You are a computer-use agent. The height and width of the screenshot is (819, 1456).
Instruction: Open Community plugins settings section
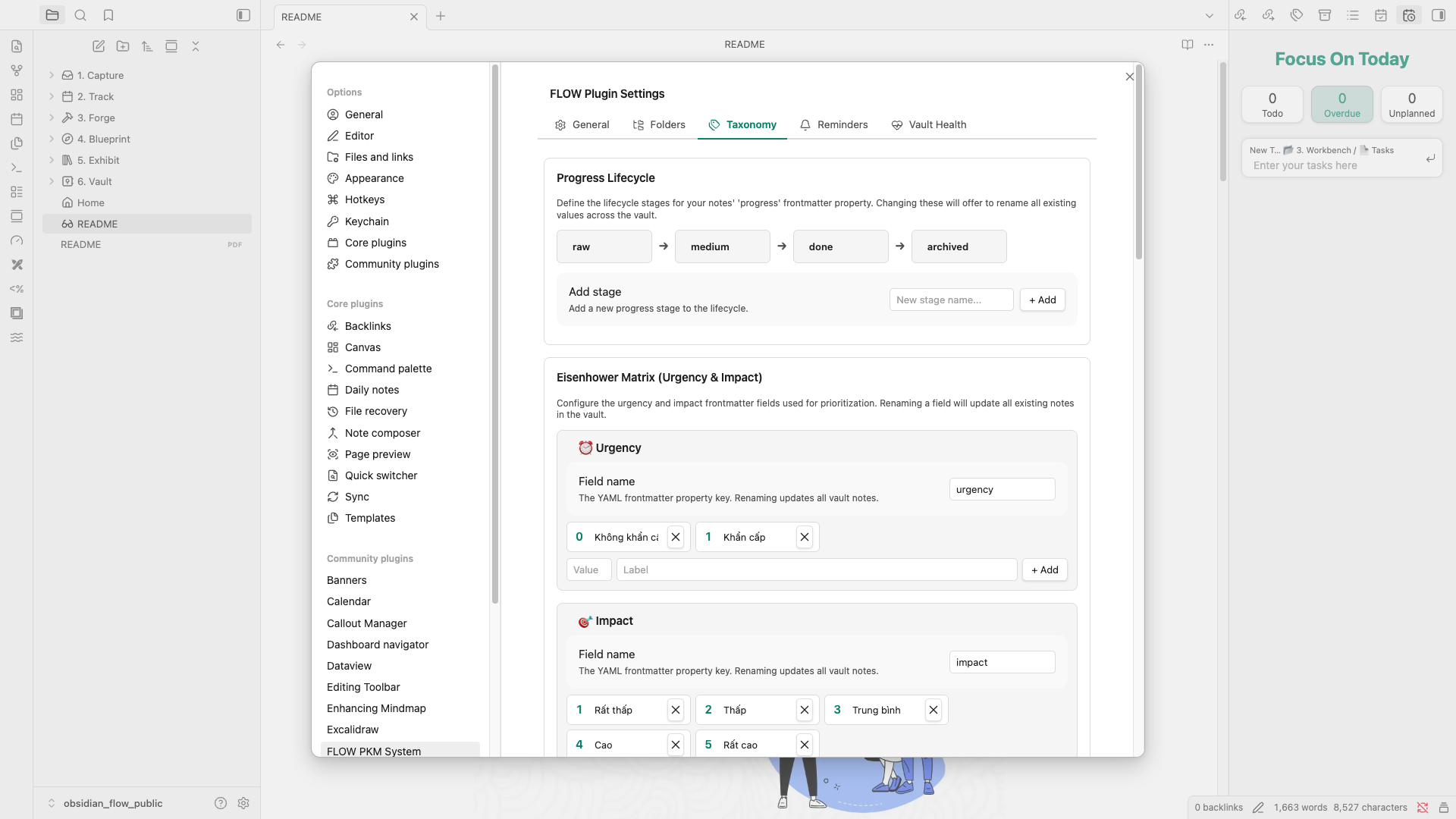pos(391,264)
